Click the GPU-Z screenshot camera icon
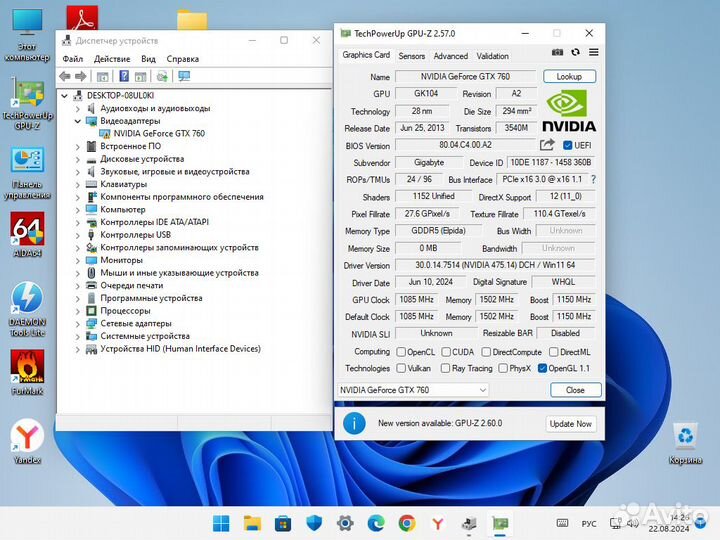This screenshot has height=540, width=720. [557, 52]
